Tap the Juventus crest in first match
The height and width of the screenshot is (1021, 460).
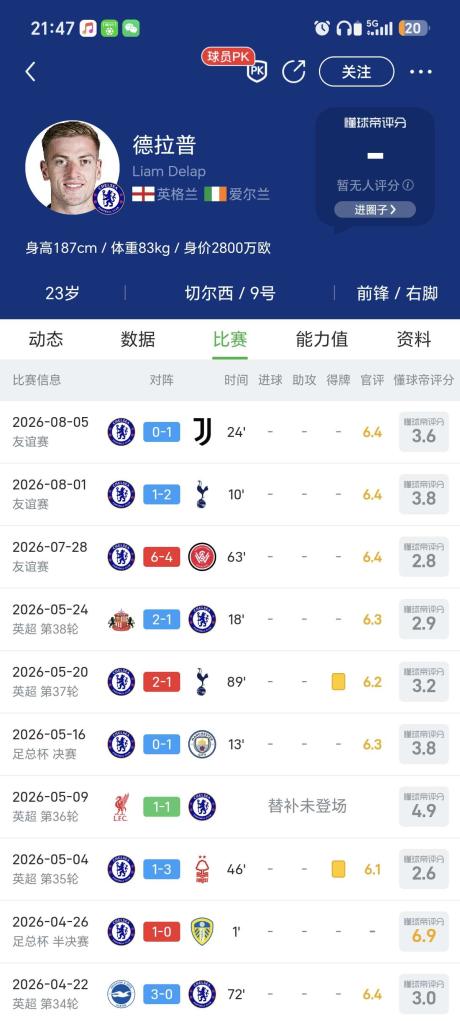tap(202, 432)
